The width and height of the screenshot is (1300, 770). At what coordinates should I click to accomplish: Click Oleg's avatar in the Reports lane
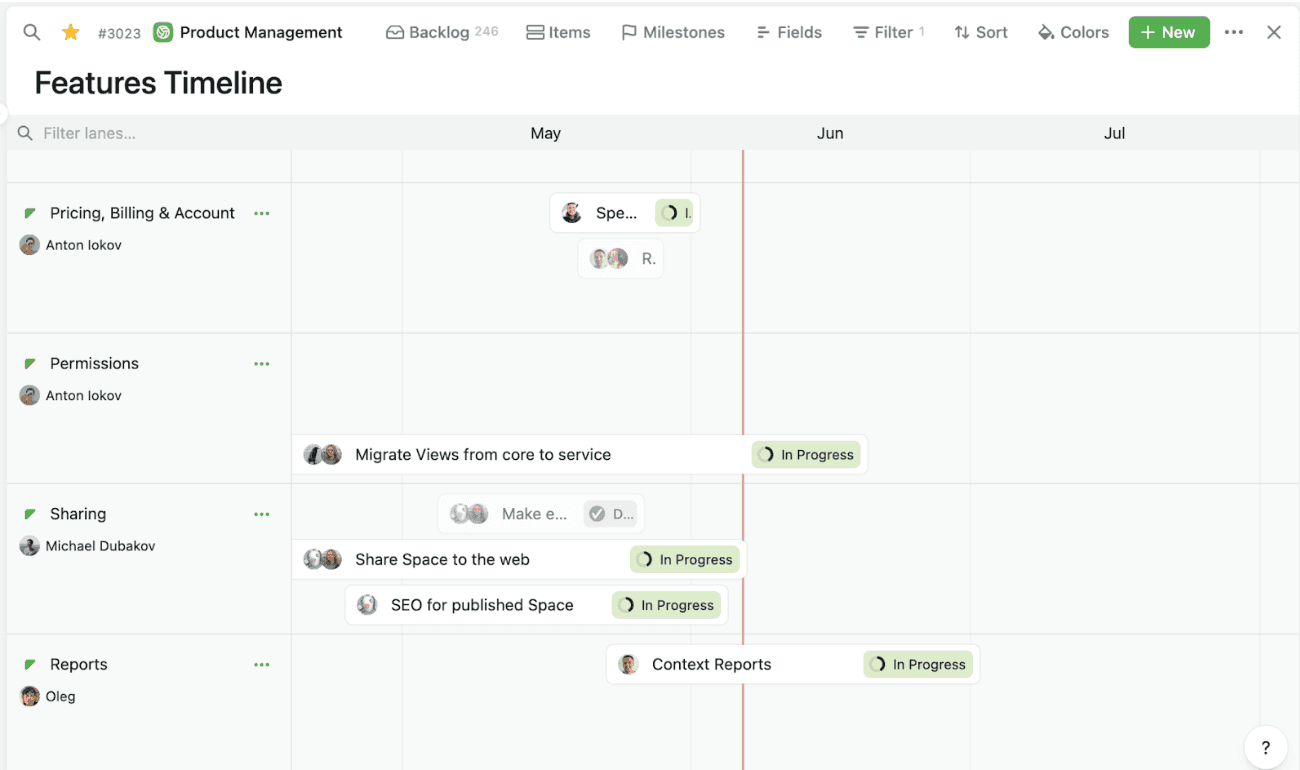[x=29, y=696]
